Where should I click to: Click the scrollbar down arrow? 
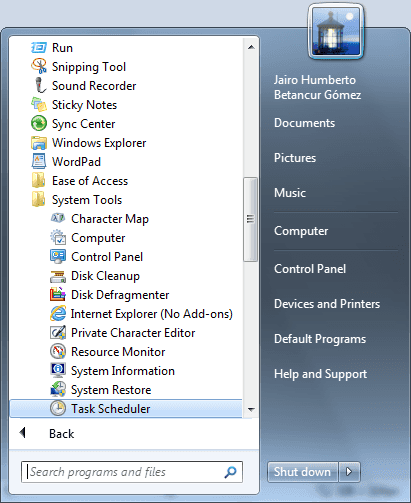click(251, 410)
